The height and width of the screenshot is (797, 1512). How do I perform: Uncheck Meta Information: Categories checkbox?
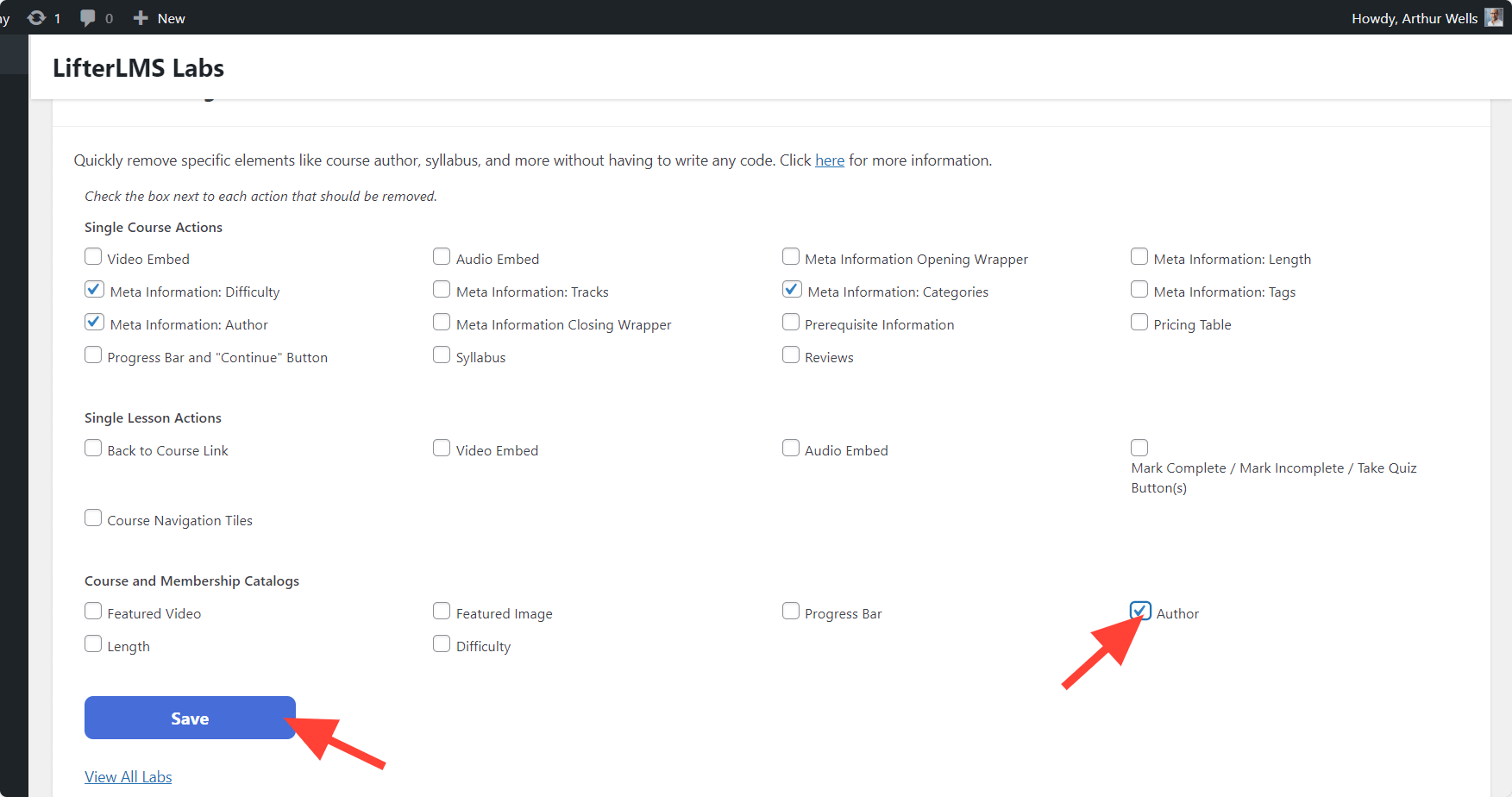793,290
